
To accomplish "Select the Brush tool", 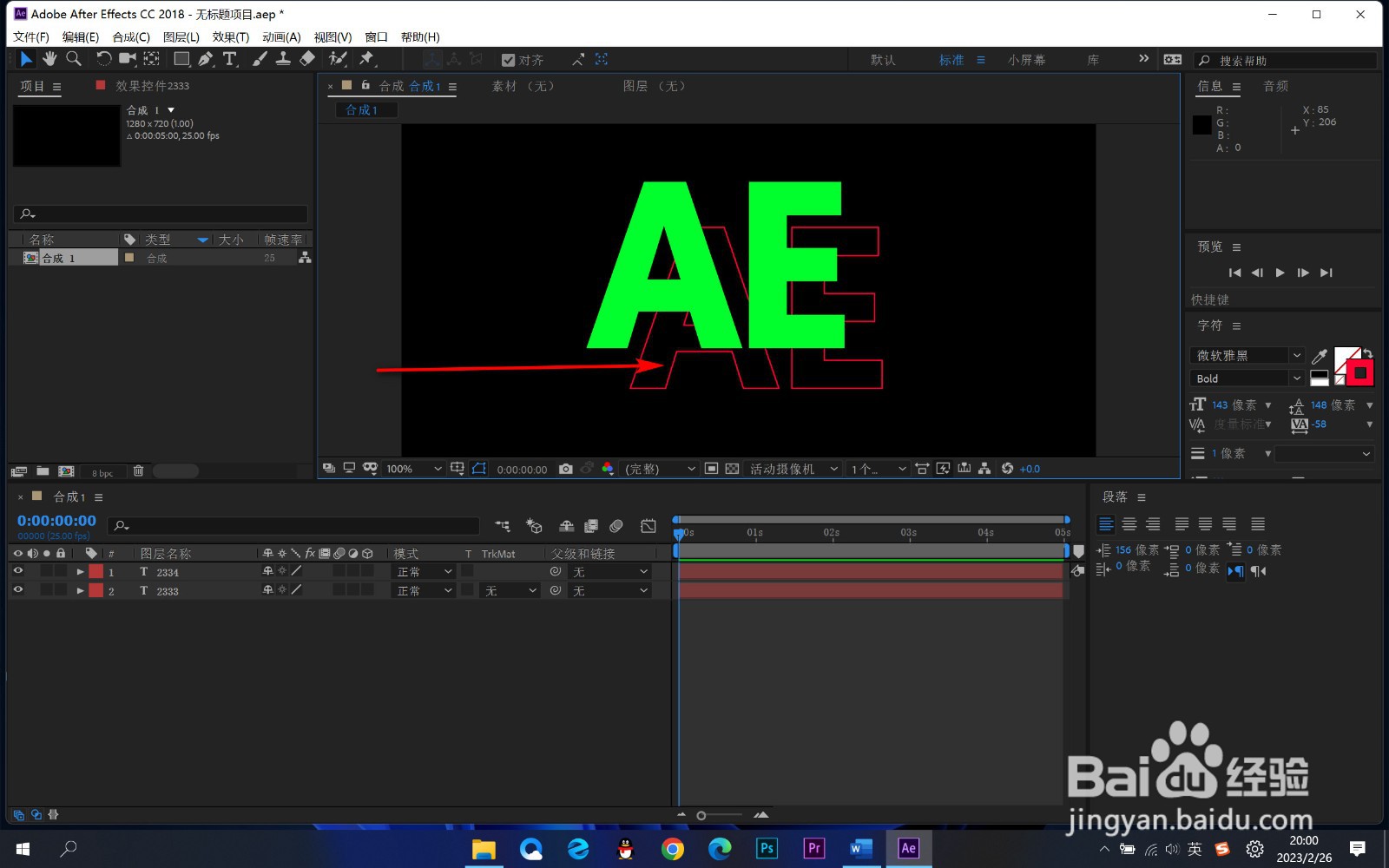I will pyautogui.click(x=260, y=59).
